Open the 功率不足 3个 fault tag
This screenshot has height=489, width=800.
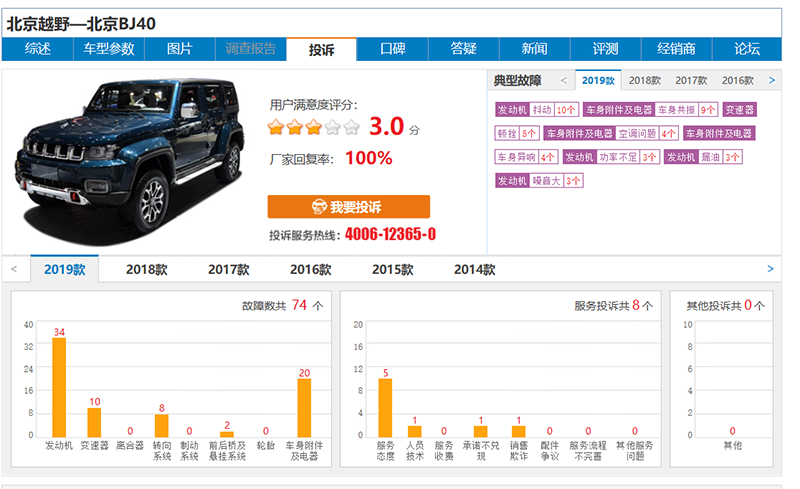[611, 157]
